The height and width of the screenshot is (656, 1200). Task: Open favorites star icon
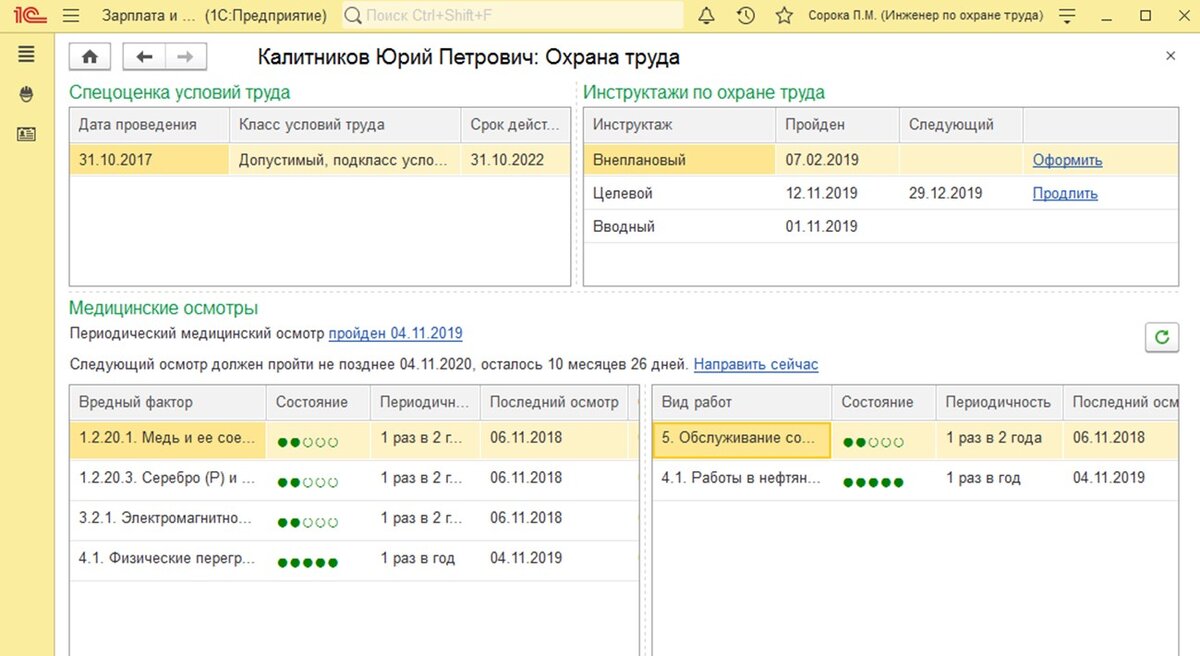click(785, 16)
